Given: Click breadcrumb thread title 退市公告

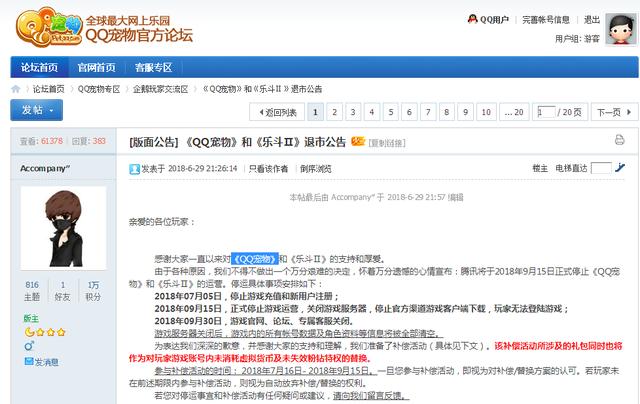Looking at the screenshot, I should tap(262, 89).
